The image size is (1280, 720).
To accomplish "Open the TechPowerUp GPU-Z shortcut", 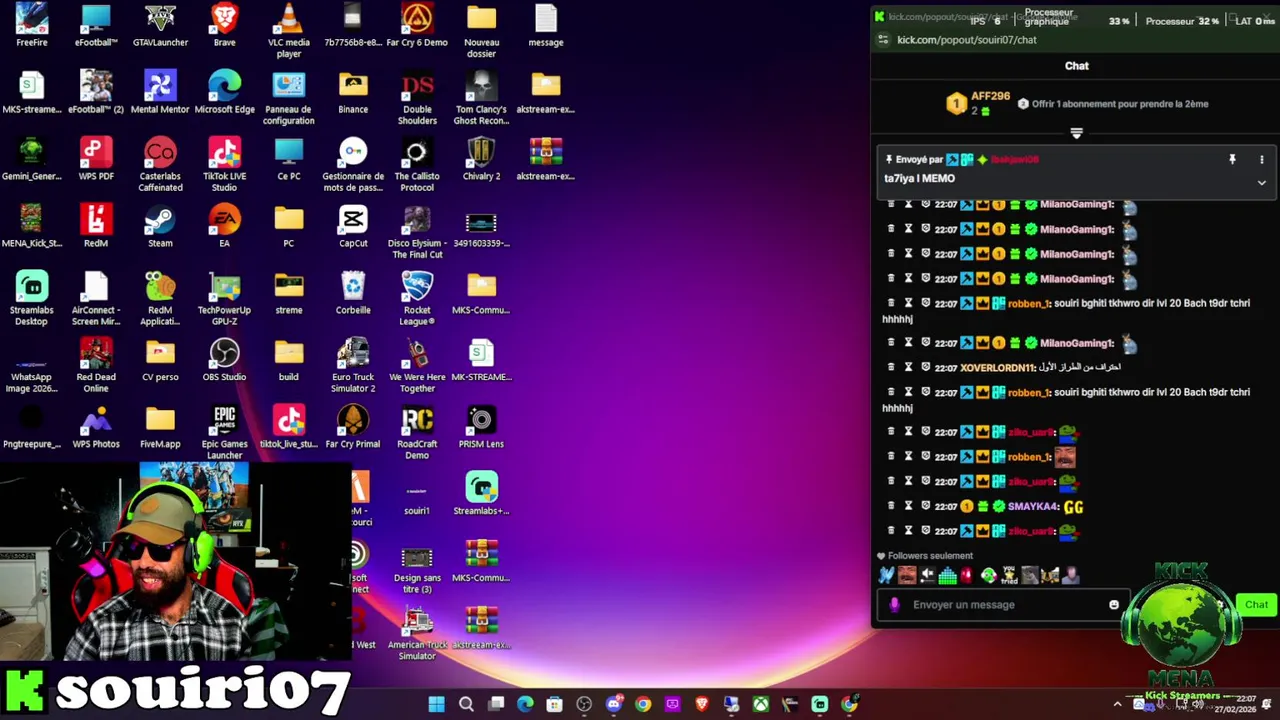I will [224, 299].
